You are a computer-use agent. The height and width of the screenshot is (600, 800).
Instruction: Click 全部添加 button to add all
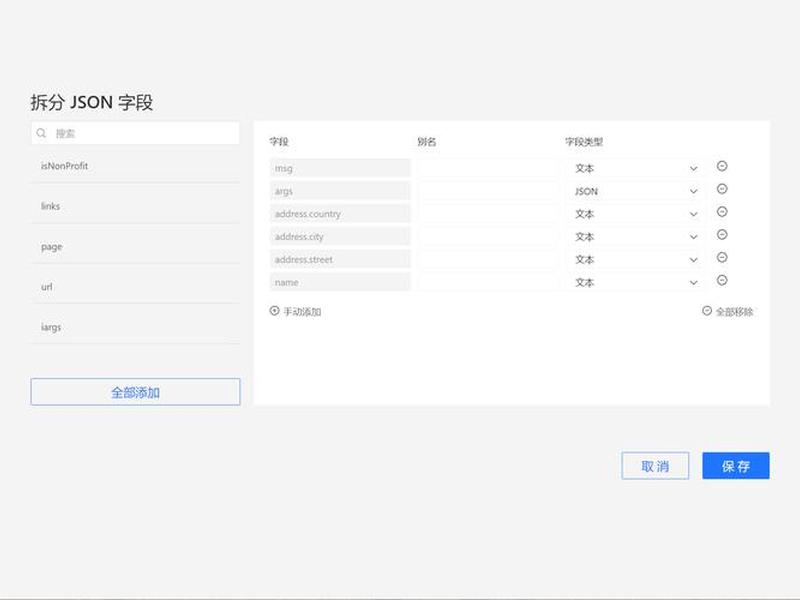coord(135,392)
